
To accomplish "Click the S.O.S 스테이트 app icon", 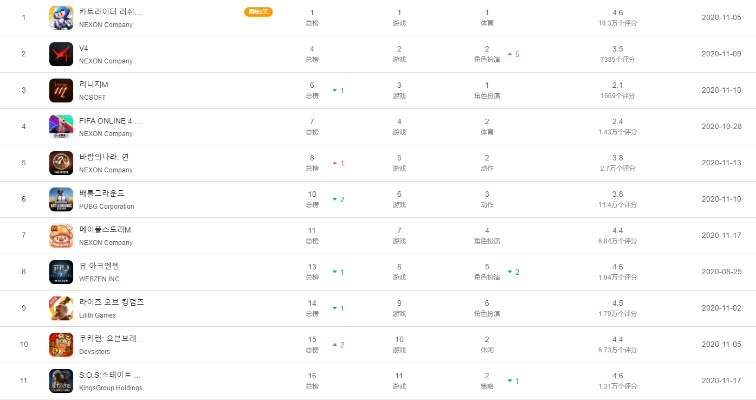I will [60, 380].
